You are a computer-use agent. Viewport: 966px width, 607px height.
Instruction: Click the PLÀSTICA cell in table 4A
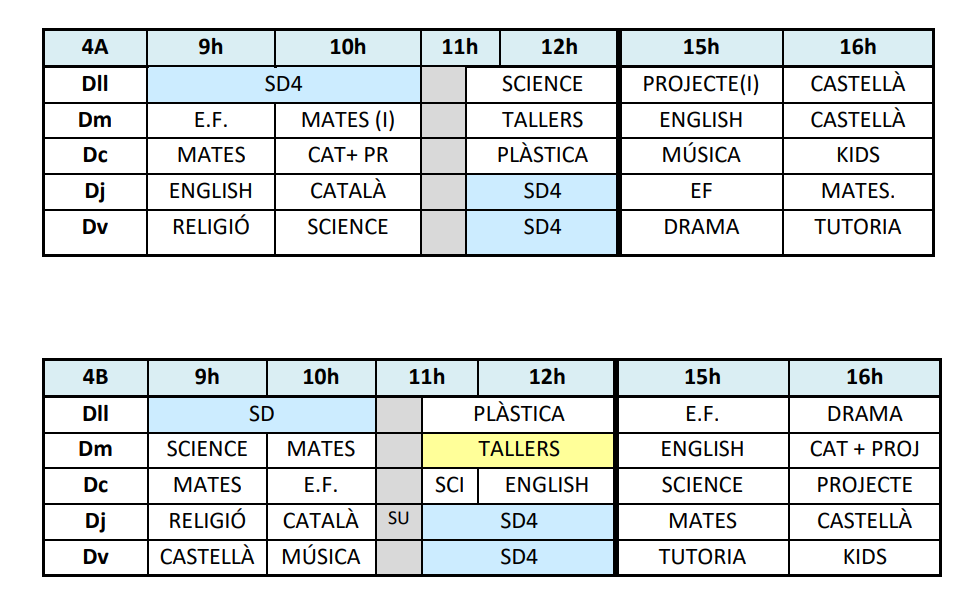pos(542,155)
